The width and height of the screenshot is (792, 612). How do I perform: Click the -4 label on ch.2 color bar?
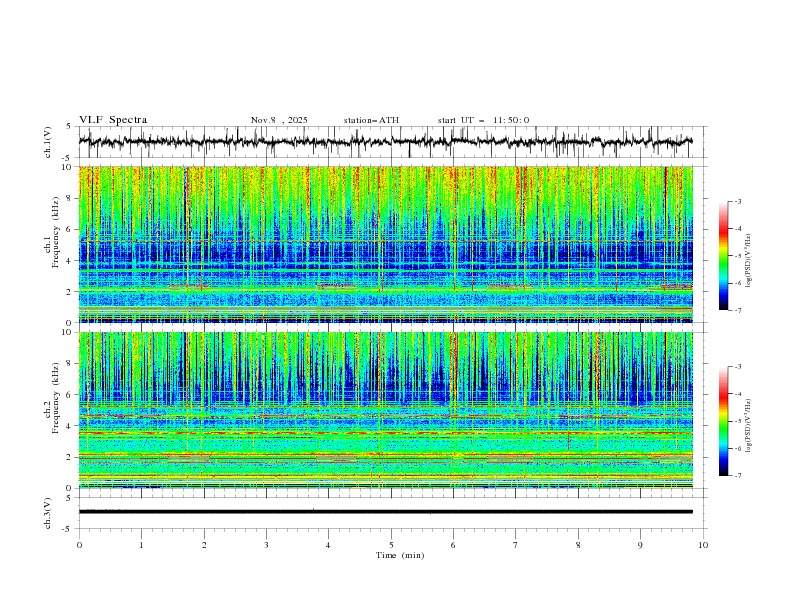pyautogui.click(x=738, y=394)
